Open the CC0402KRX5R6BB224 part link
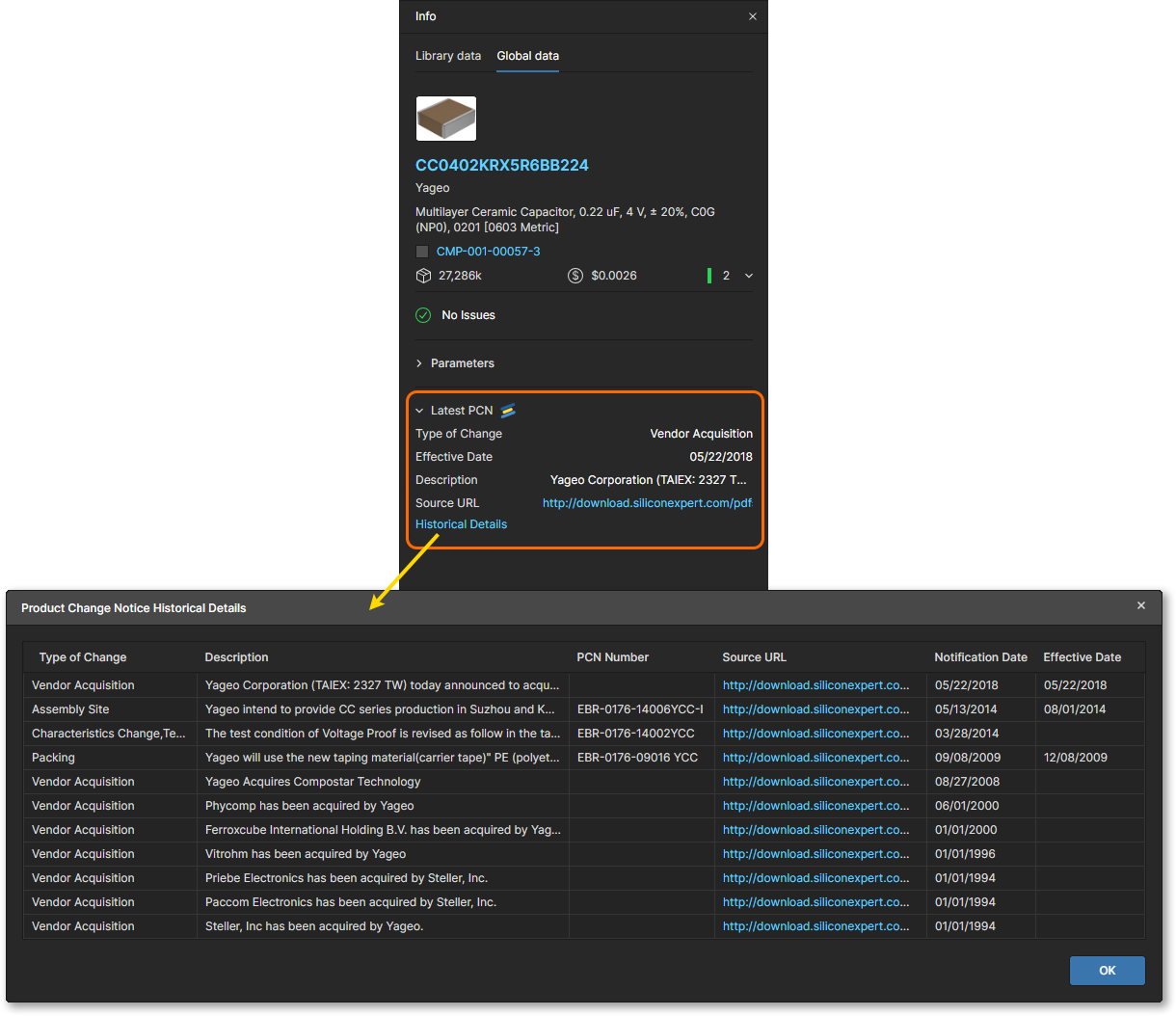Image resolution: width=1176 pixels, height=1016 pixels. tap(501, 165)
